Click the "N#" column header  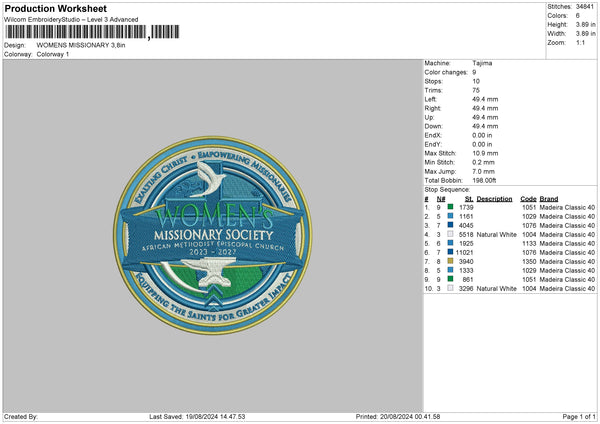coord(441,199)
